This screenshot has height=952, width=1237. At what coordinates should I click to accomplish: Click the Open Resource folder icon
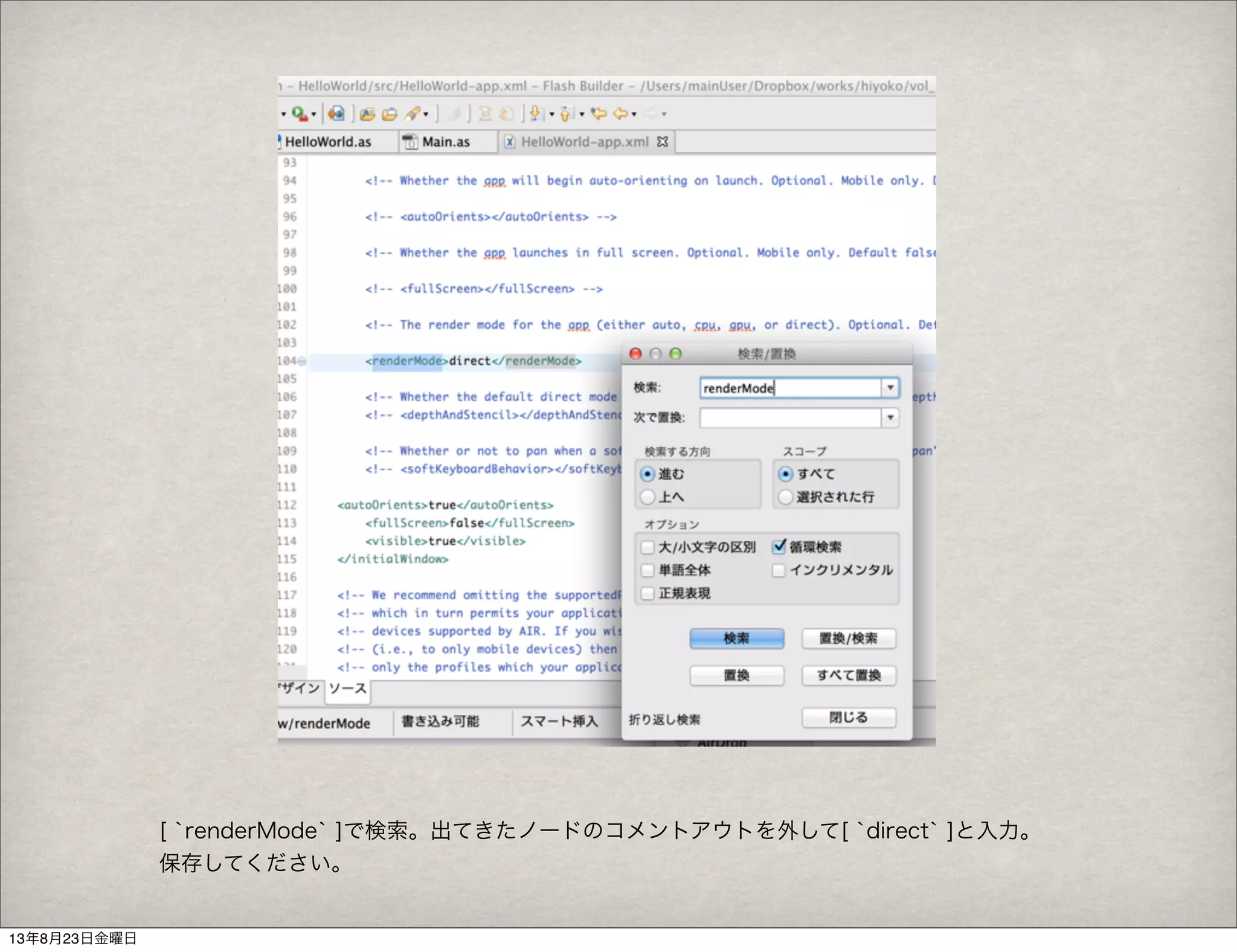click(390, 114)
